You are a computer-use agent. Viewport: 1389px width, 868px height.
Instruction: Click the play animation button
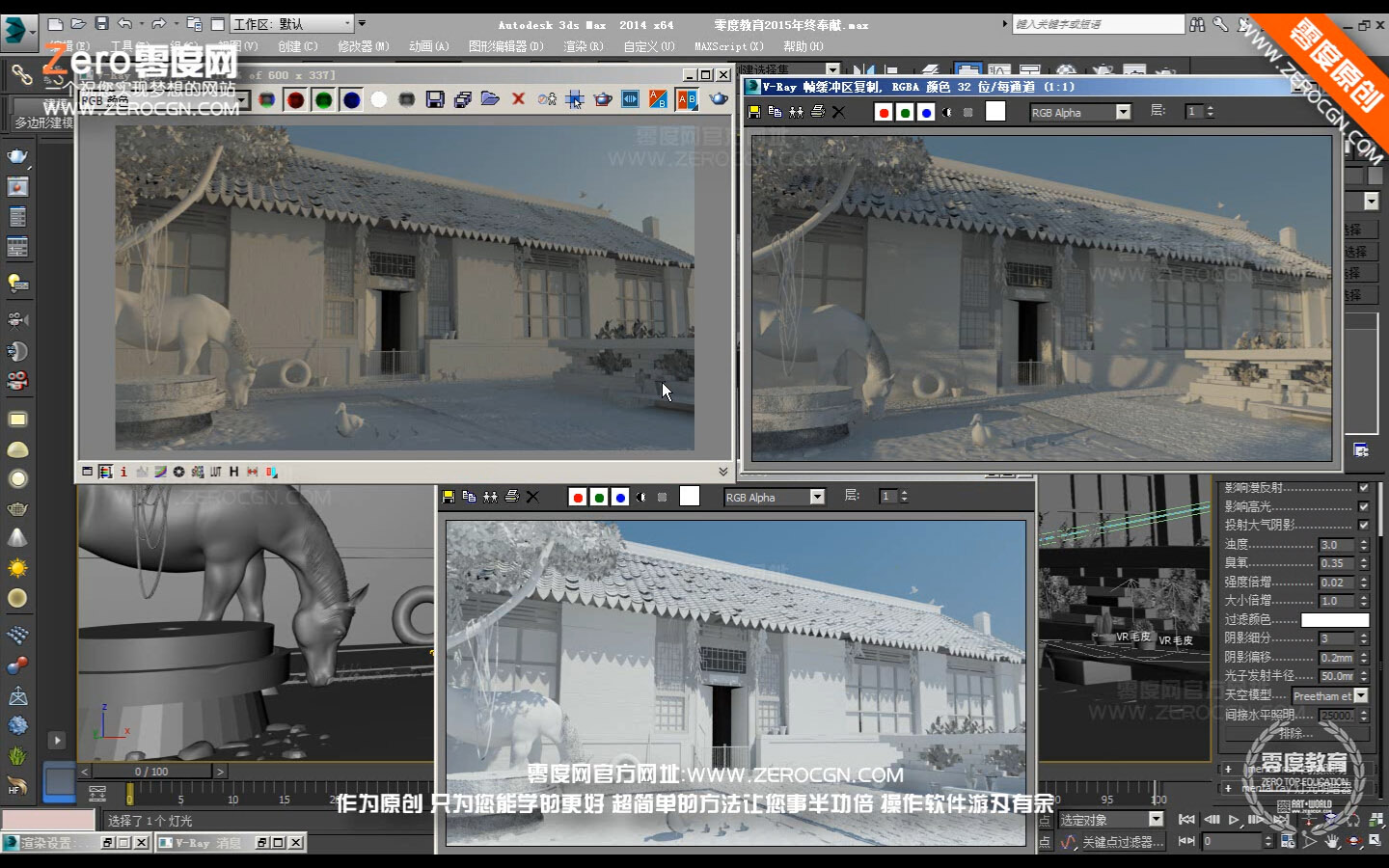pyautogui.click(x=1234, y=820)
